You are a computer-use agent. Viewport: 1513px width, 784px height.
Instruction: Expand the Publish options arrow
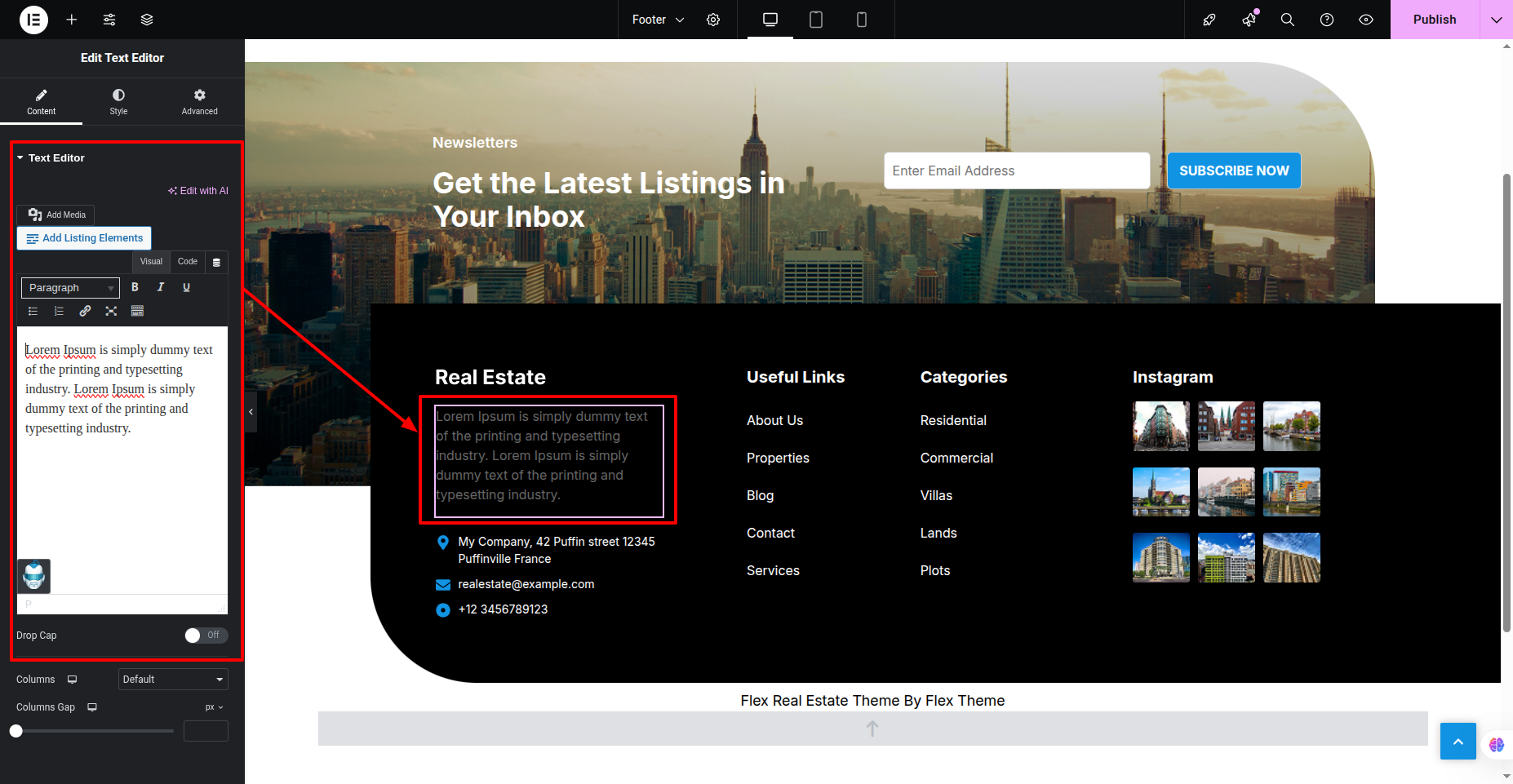(x=1496, y=20)
